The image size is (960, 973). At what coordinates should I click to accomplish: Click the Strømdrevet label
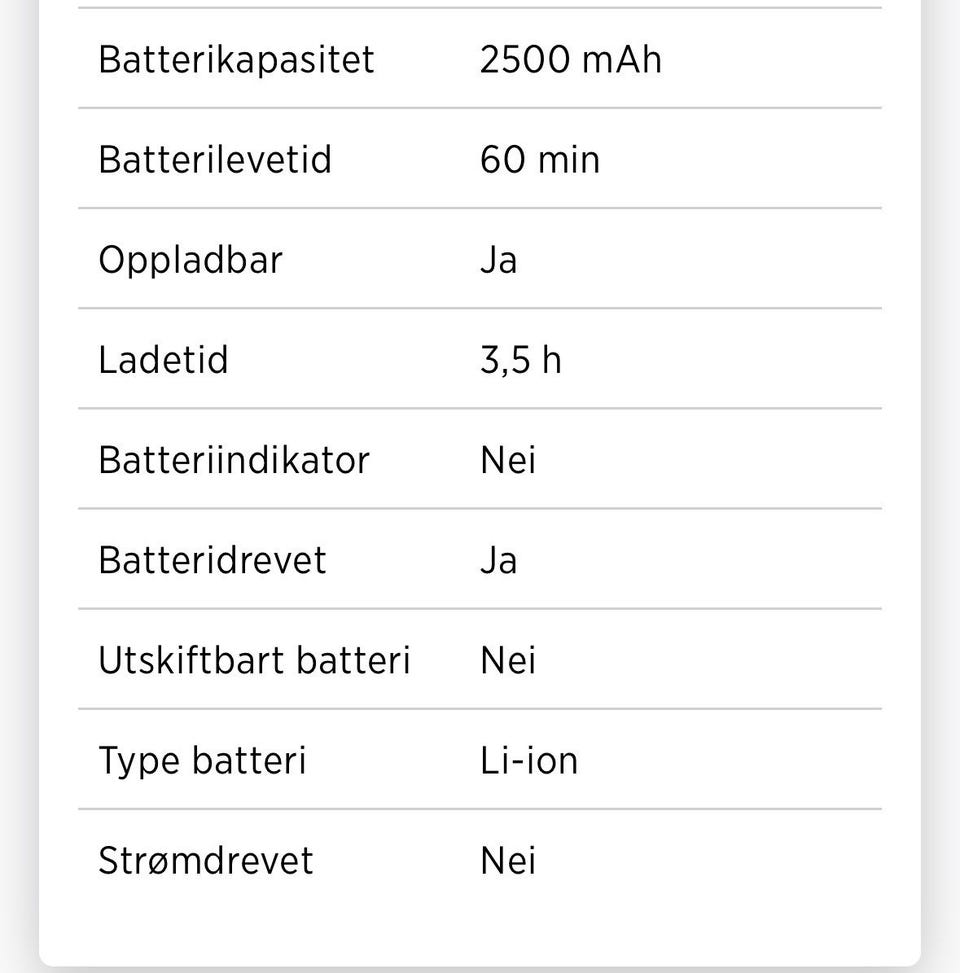click(x=206, y=861)
